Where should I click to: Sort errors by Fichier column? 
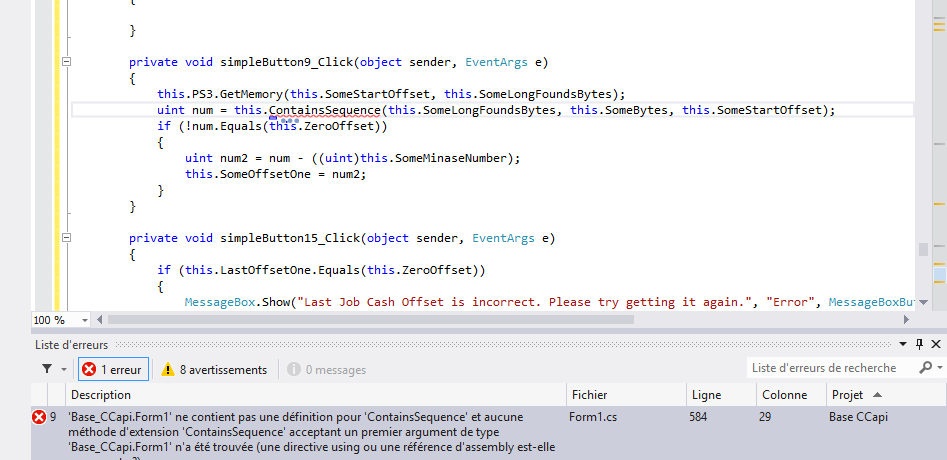tap(626, 395)
